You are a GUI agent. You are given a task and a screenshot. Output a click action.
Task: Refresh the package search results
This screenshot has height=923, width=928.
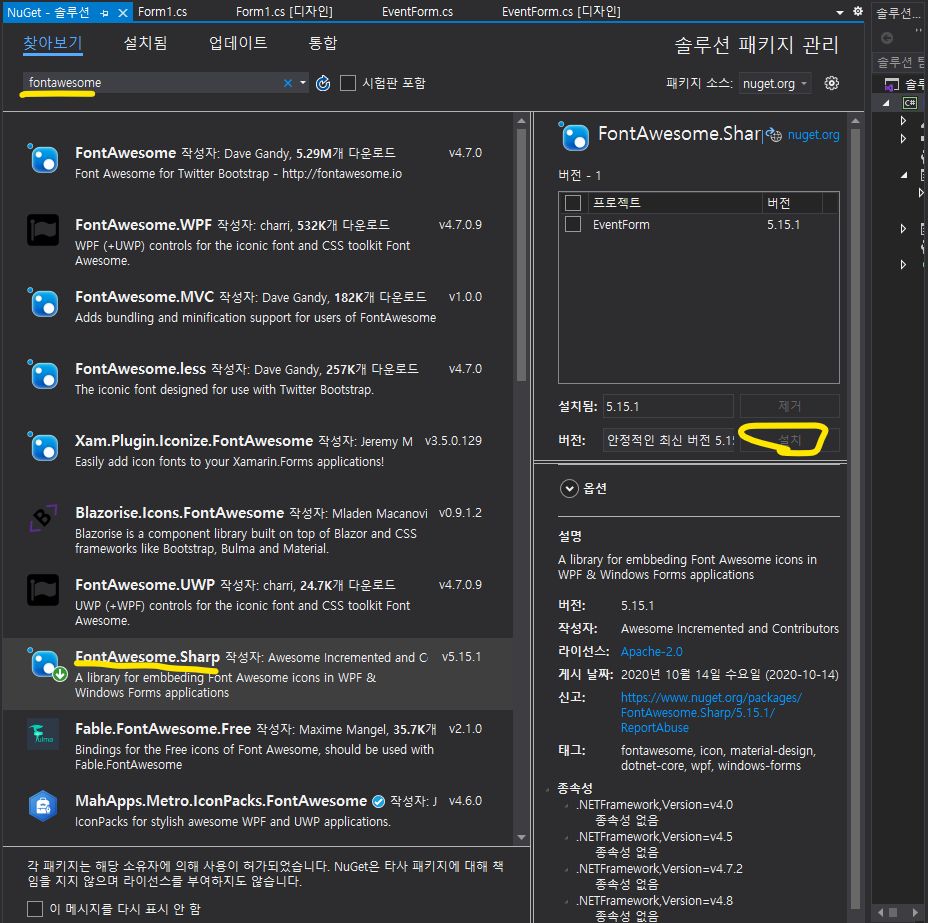tap(323, 83)
